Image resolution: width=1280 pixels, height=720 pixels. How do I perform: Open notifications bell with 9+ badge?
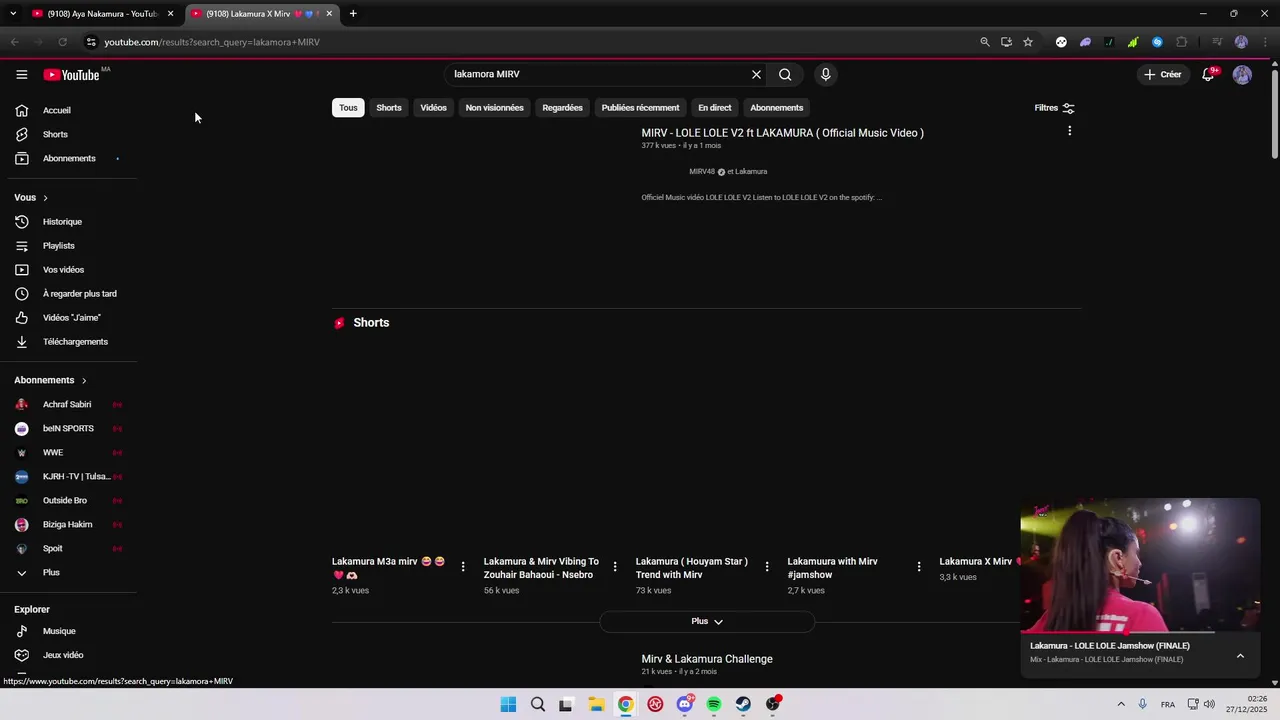click(x=1208, y=74)
